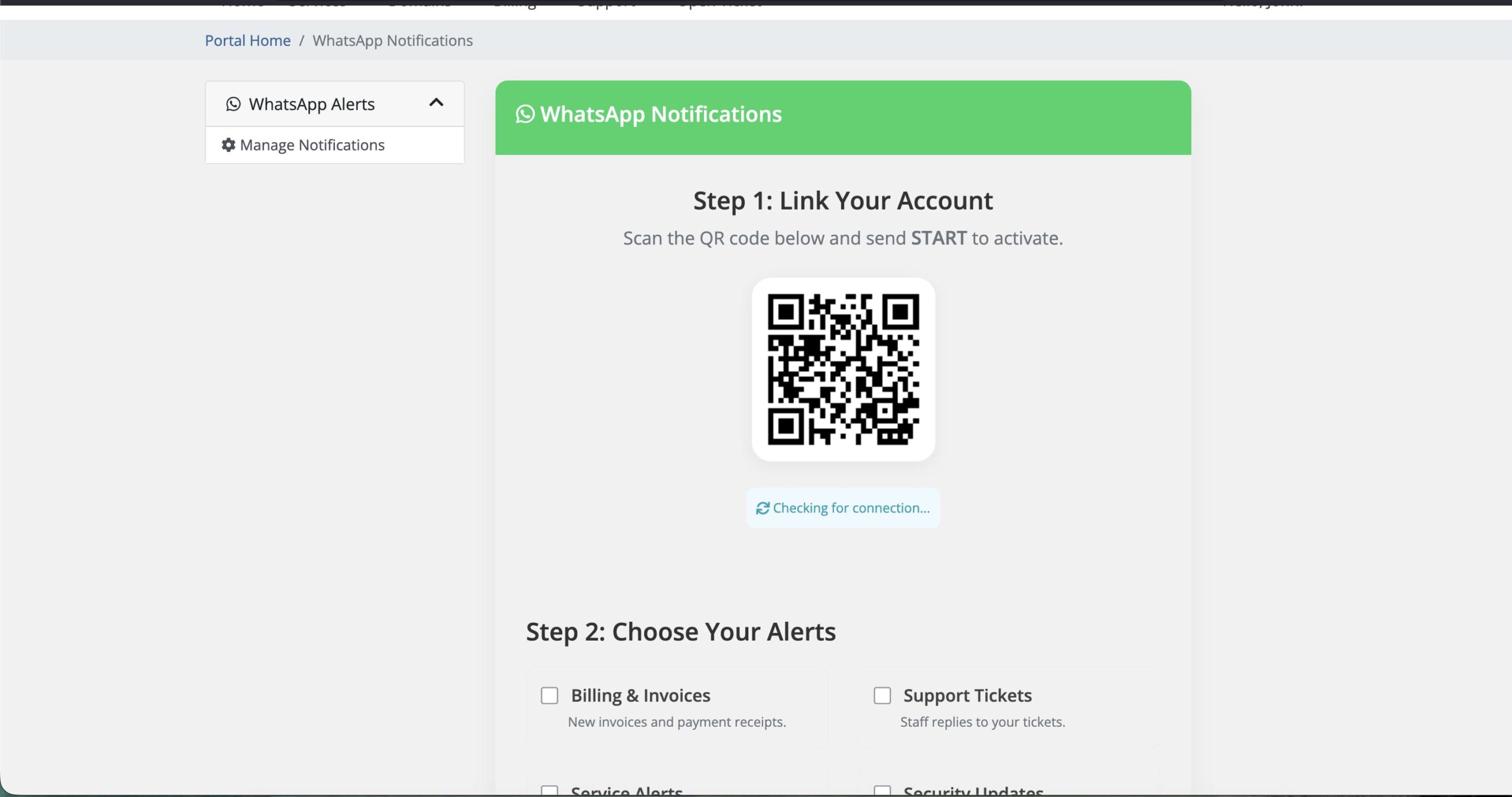Click the Checking for connection status text
The width and height of the screenshot is (1512, 797).
(x=851, y=508)
